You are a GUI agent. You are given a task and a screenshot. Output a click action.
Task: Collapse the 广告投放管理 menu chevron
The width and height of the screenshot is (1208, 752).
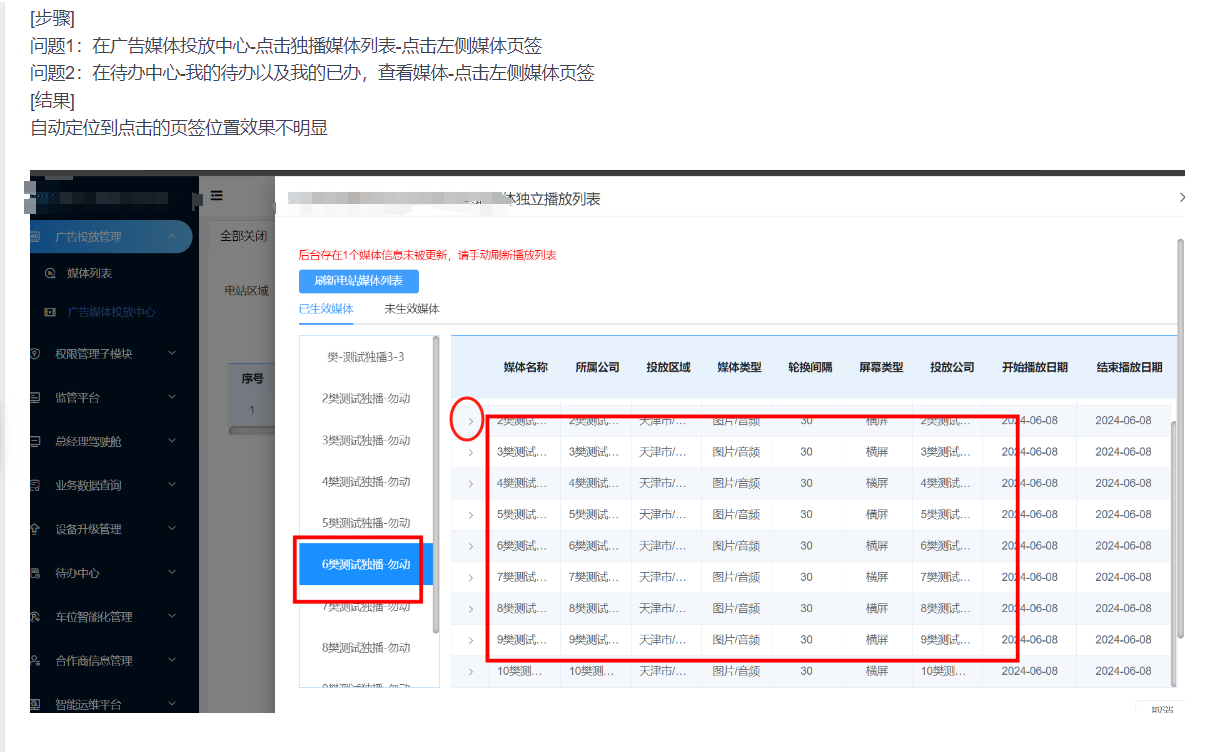pos(172,236)
